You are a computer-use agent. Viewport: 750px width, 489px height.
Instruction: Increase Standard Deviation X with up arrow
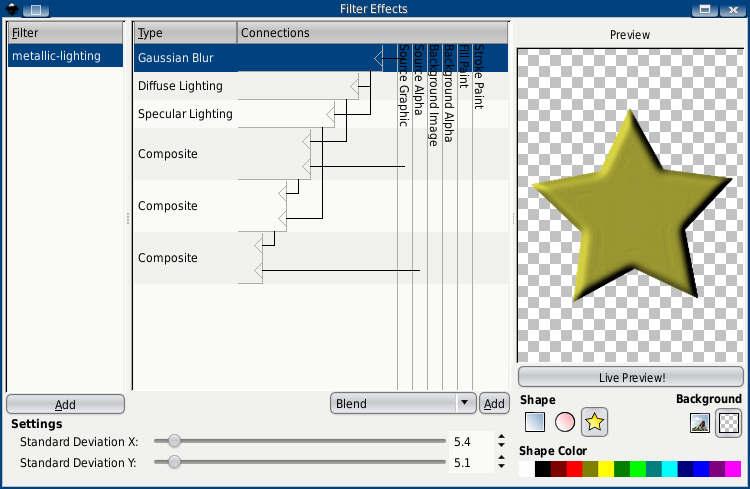(500, 436)
